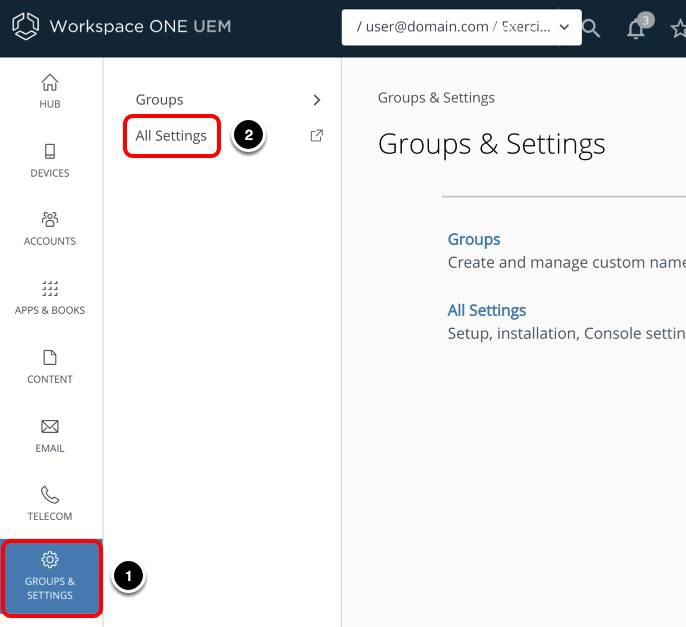Choose All Settings in the submenu
The image size is (686, 627).
tap(171, 136)
